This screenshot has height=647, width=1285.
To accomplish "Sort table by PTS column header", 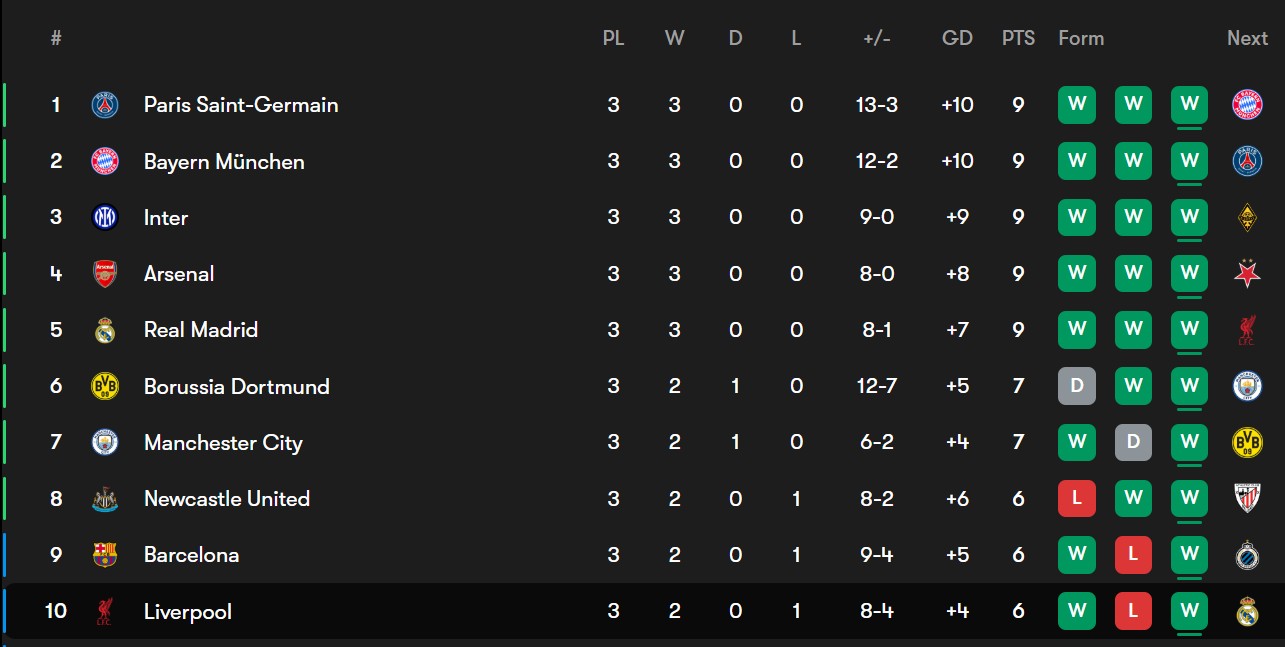I will click(x=1018, y=38).
